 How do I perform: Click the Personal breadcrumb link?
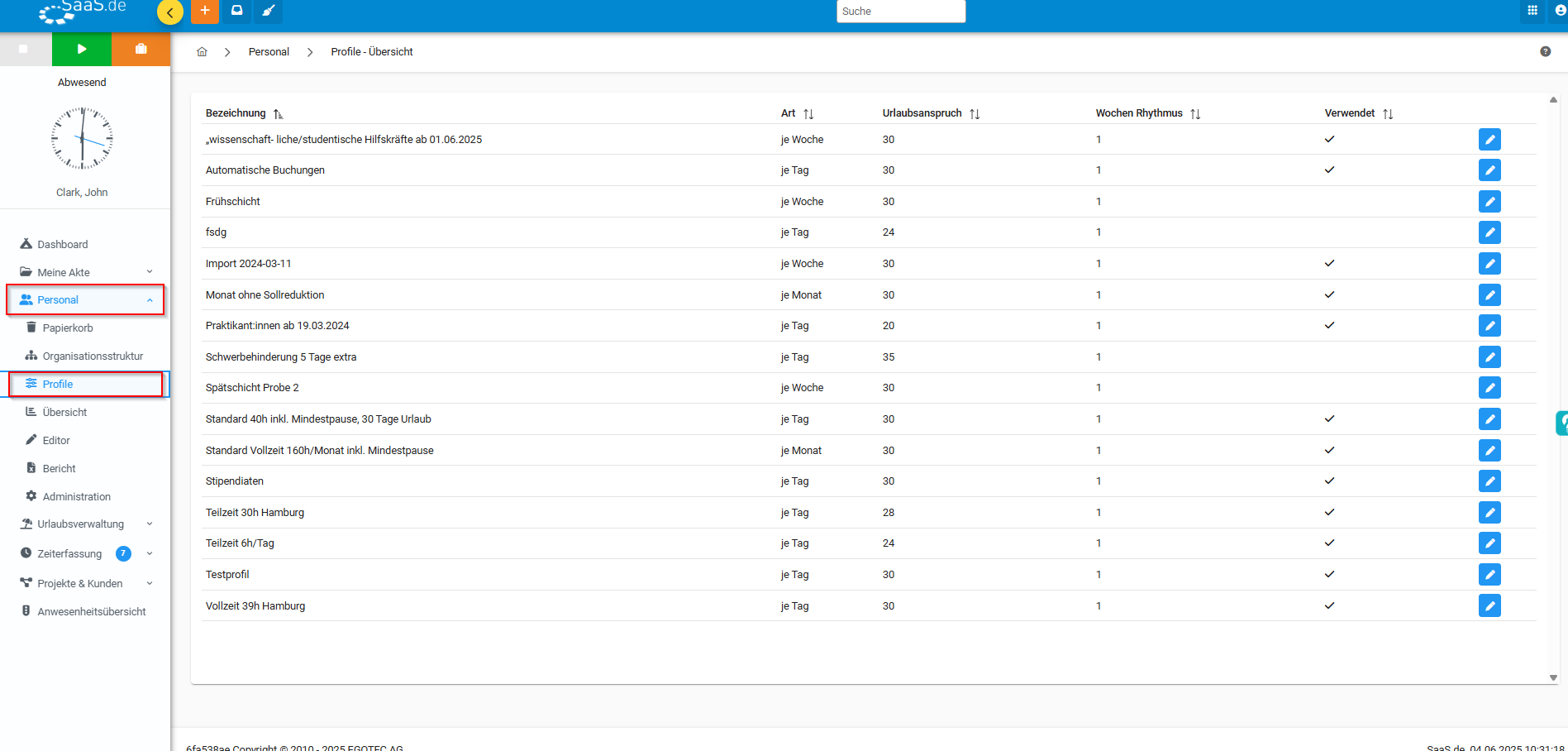(x=269, y=52)
